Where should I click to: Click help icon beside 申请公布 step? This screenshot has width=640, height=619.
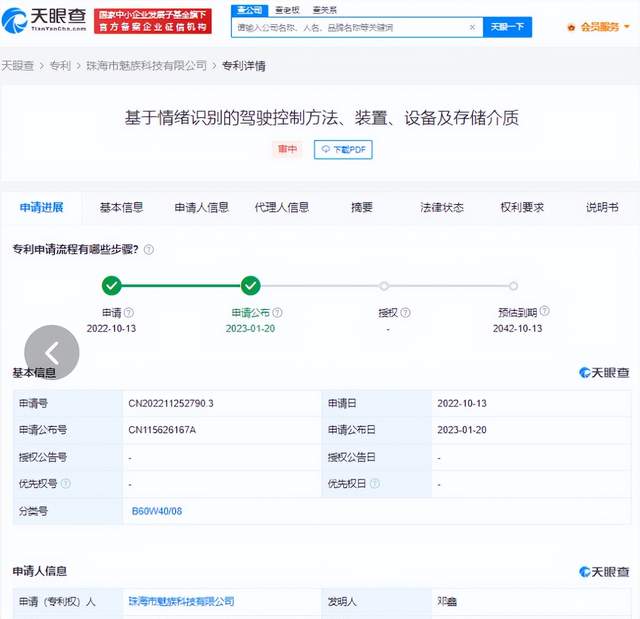click(x=277, y=313)
